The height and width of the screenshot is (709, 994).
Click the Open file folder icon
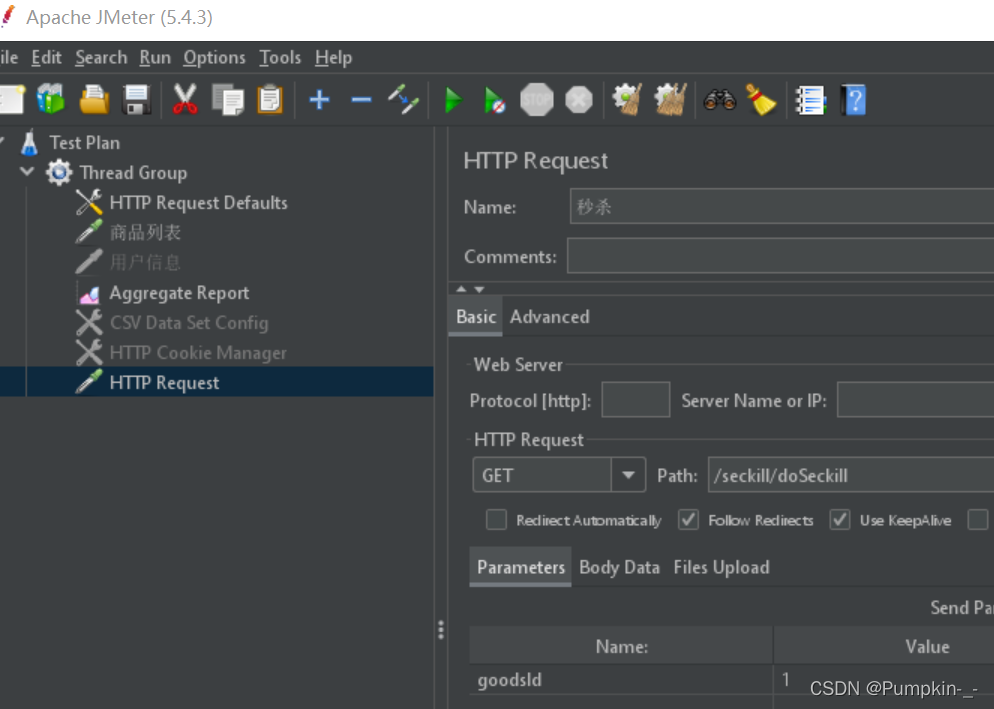94,100
